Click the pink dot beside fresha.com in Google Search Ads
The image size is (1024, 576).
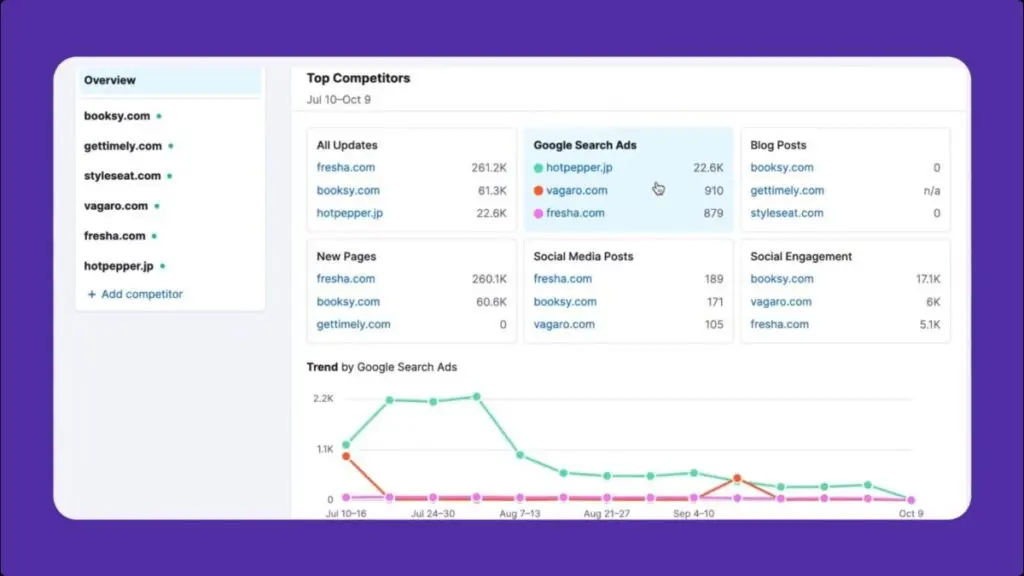pyautogui.click(x=538, y=213)
